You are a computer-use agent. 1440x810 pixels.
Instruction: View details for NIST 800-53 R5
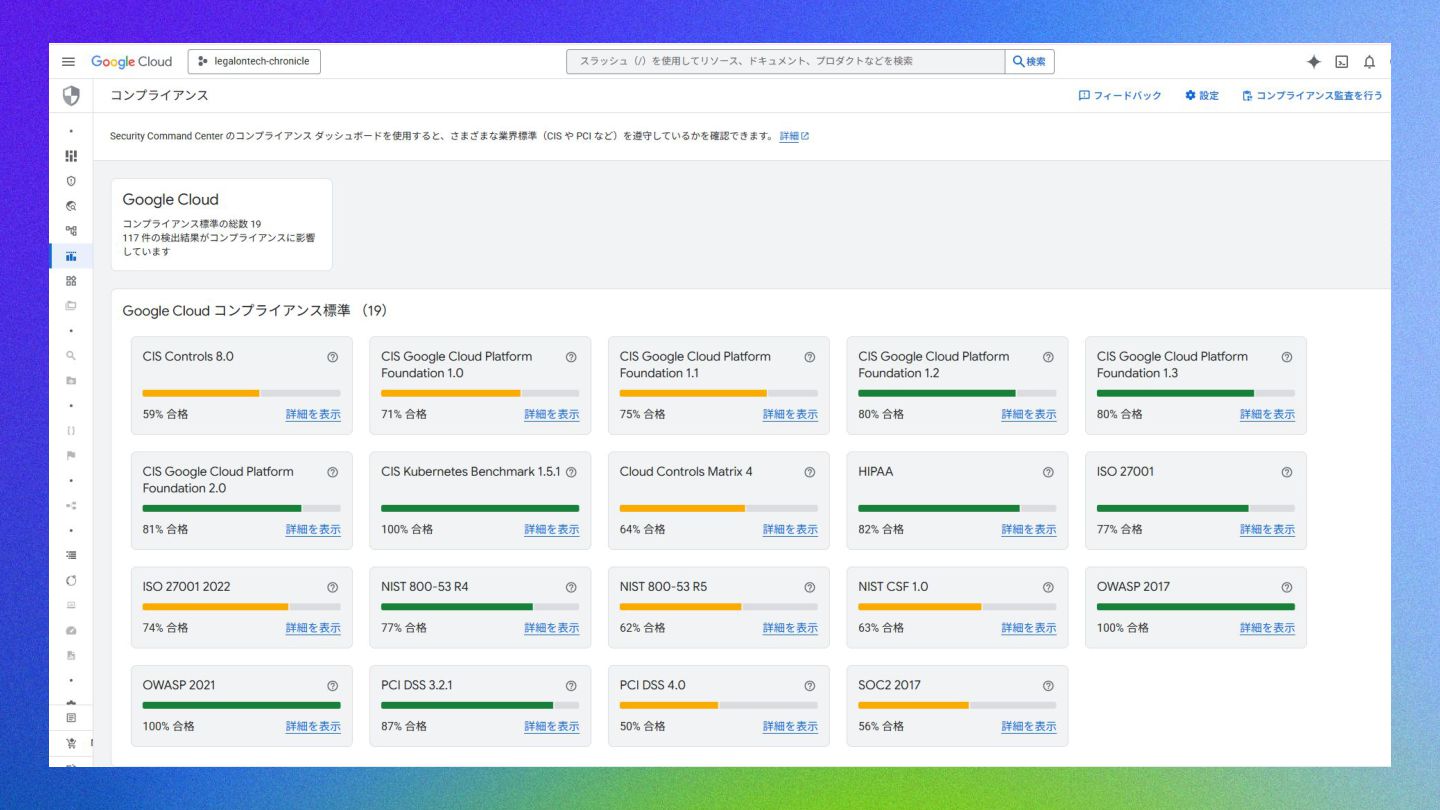tap(790, 628)
